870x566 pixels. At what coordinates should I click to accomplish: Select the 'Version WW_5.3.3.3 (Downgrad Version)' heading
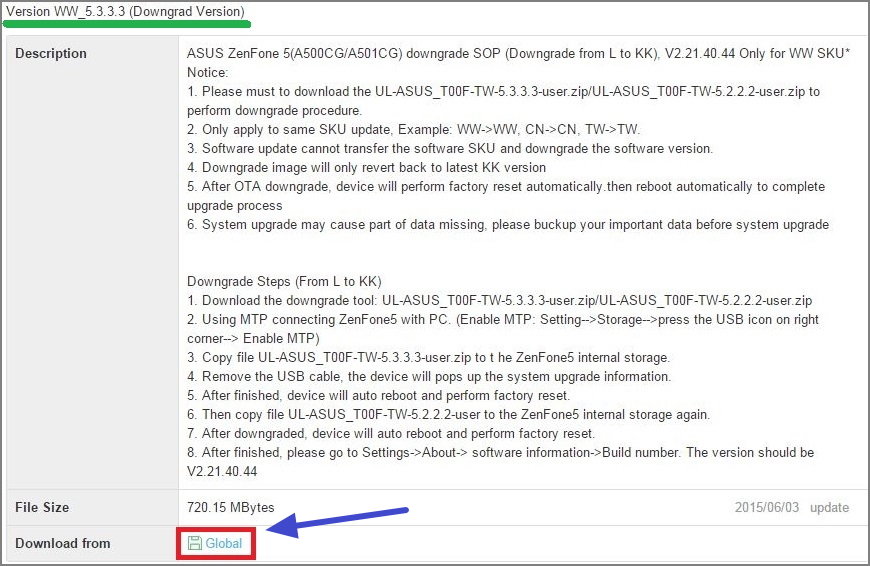click(125, 12)
